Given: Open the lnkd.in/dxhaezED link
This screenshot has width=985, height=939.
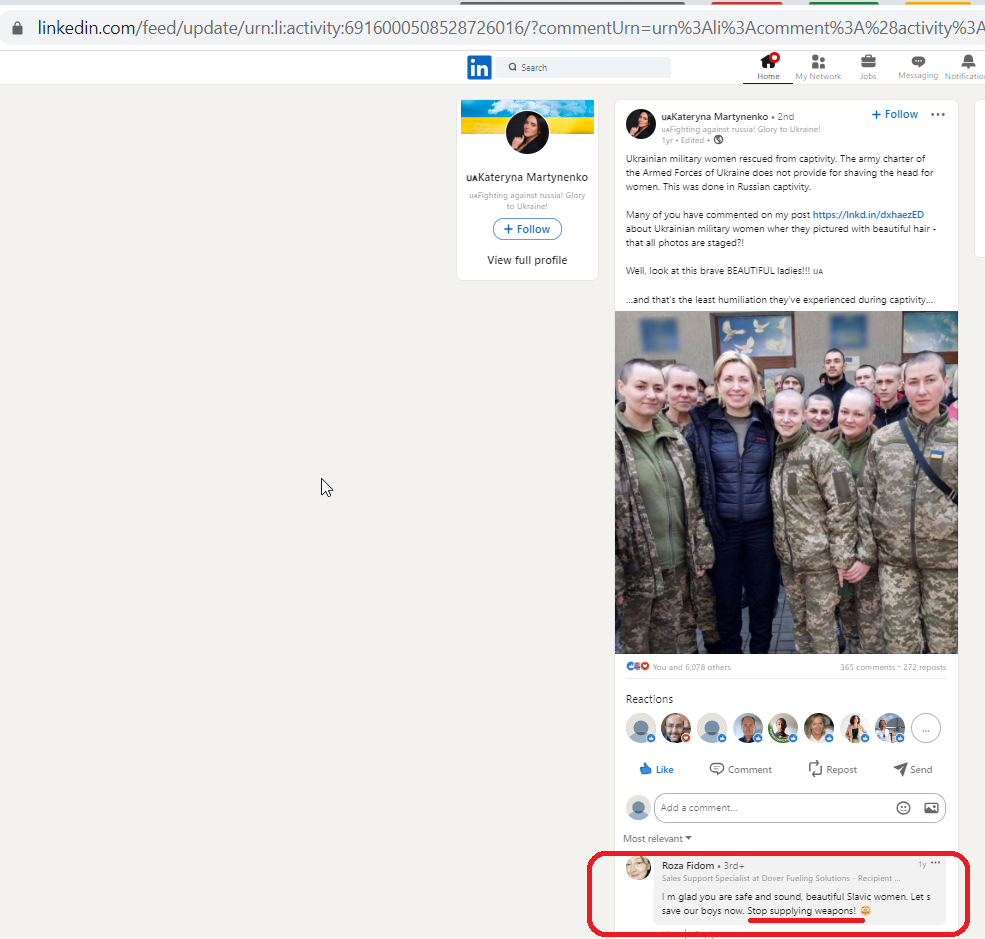Looking at the screenshot, I should [x=868, y=215].
